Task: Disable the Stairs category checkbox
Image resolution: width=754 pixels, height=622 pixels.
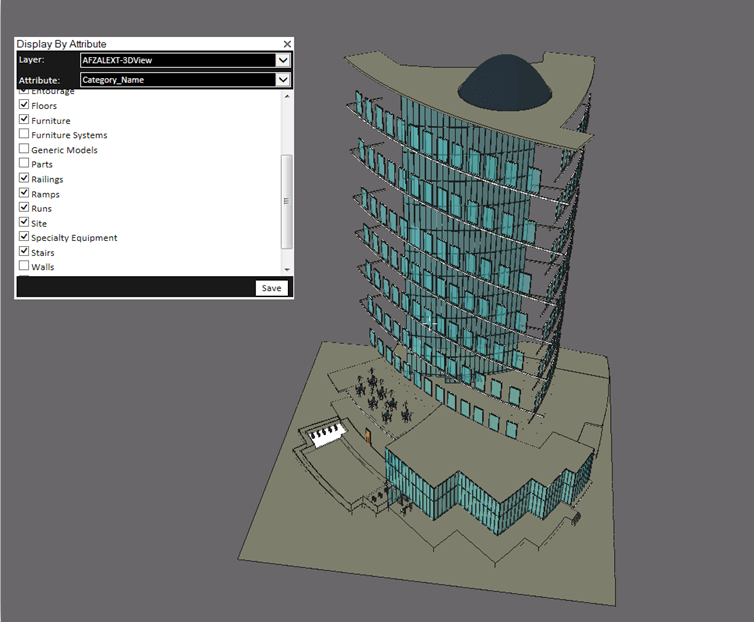Action: click(24, 253)
